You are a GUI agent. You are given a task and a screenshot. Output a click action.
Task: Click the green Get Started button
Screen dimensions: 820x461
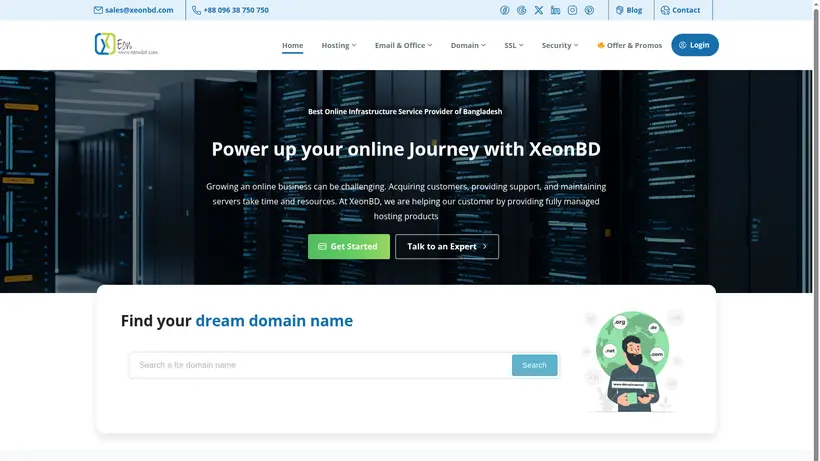(x=349, y=246)
